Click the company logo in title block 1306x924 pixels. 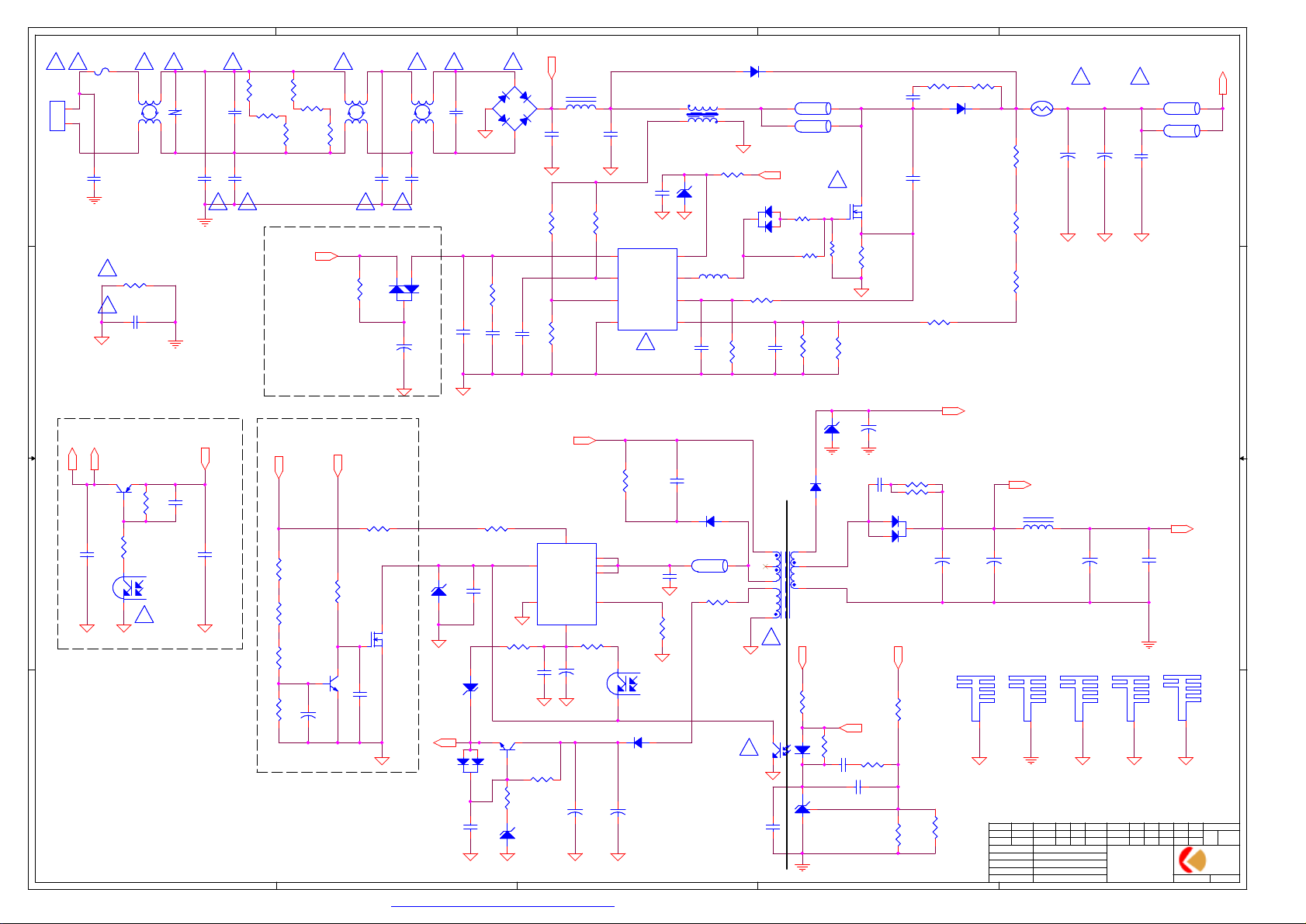coord(1193,860)
